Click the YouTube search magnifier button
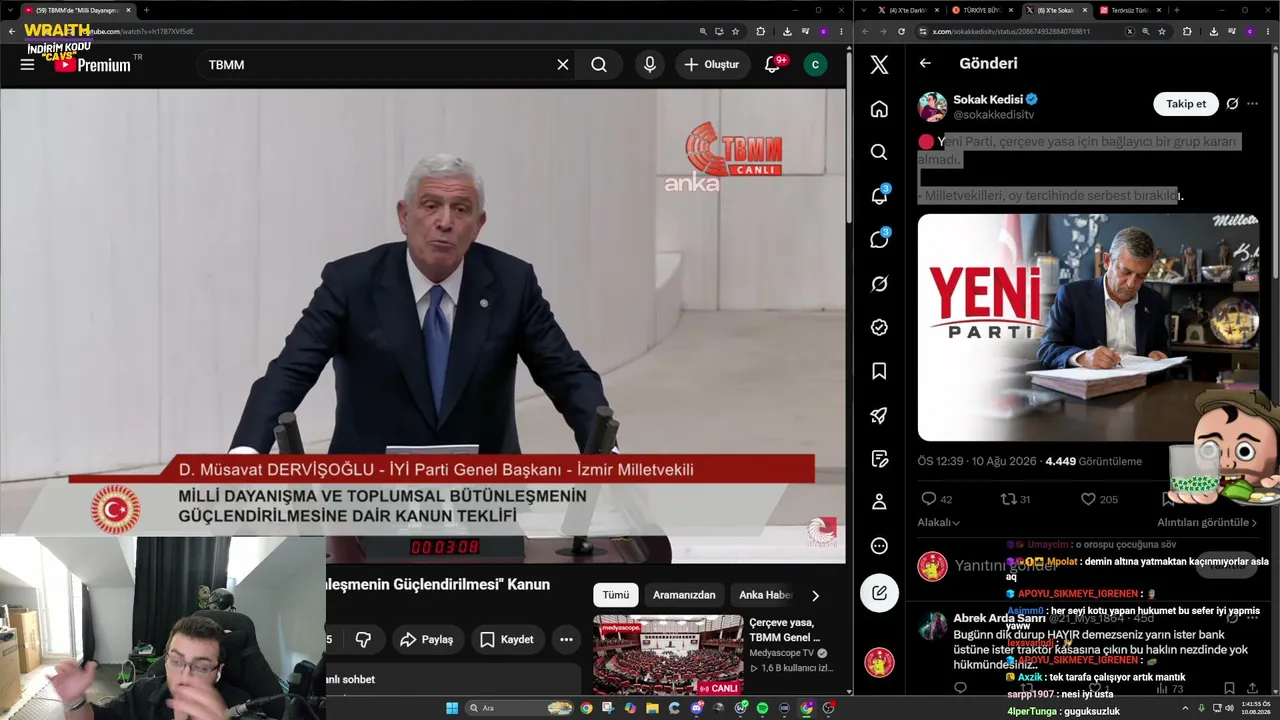This screenshot has height=720, width=1280. 599,65
